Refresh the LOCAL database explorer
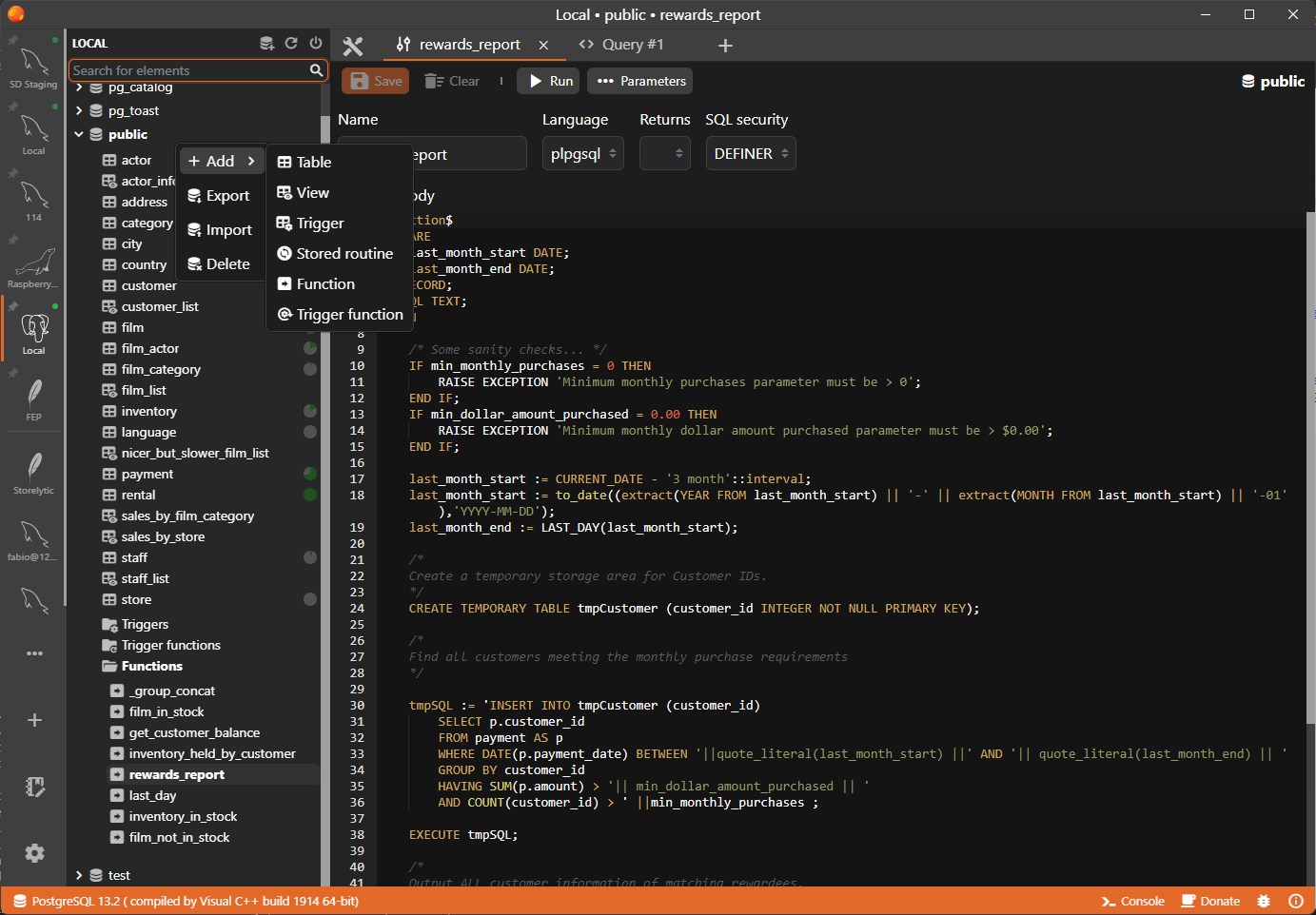The height and width of the screenshot is (915, 1316). pyautogui.click(x=291, y=43)
